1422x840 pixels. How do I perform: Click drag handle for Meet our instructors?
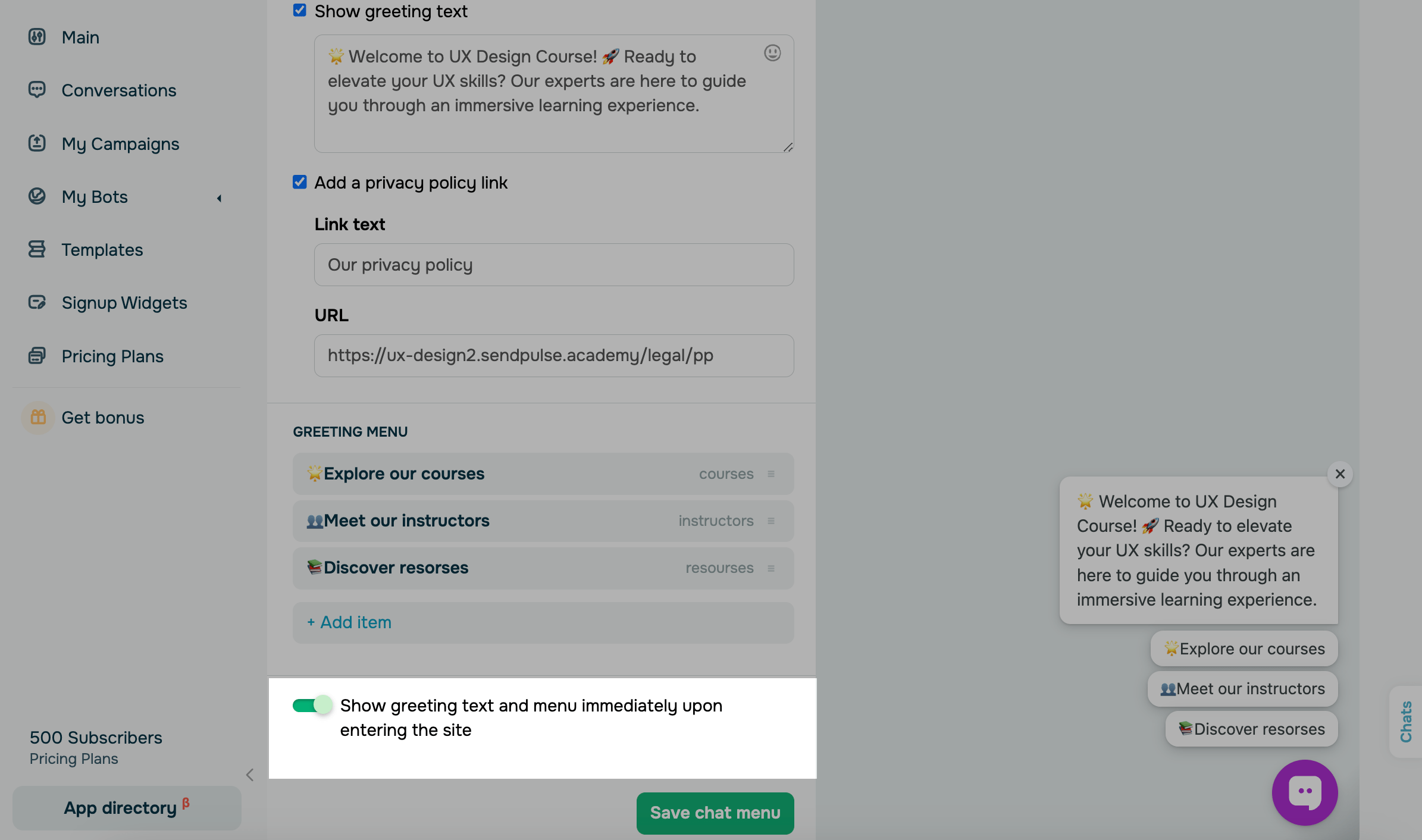pyautogui.click(x=771, y=521)
